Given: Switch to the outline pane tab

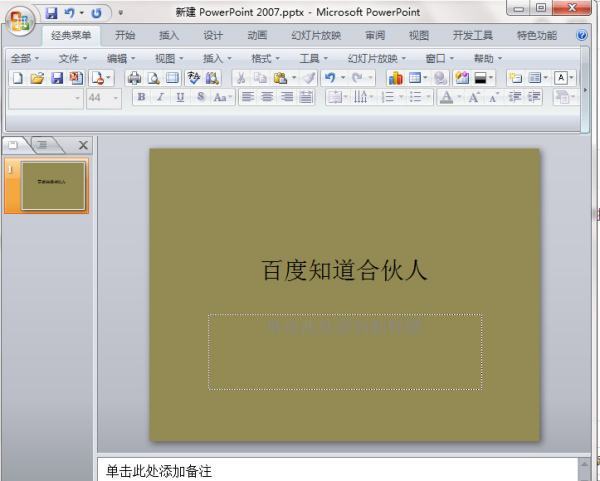Looking at the screenshot, I should click(43, 145).
